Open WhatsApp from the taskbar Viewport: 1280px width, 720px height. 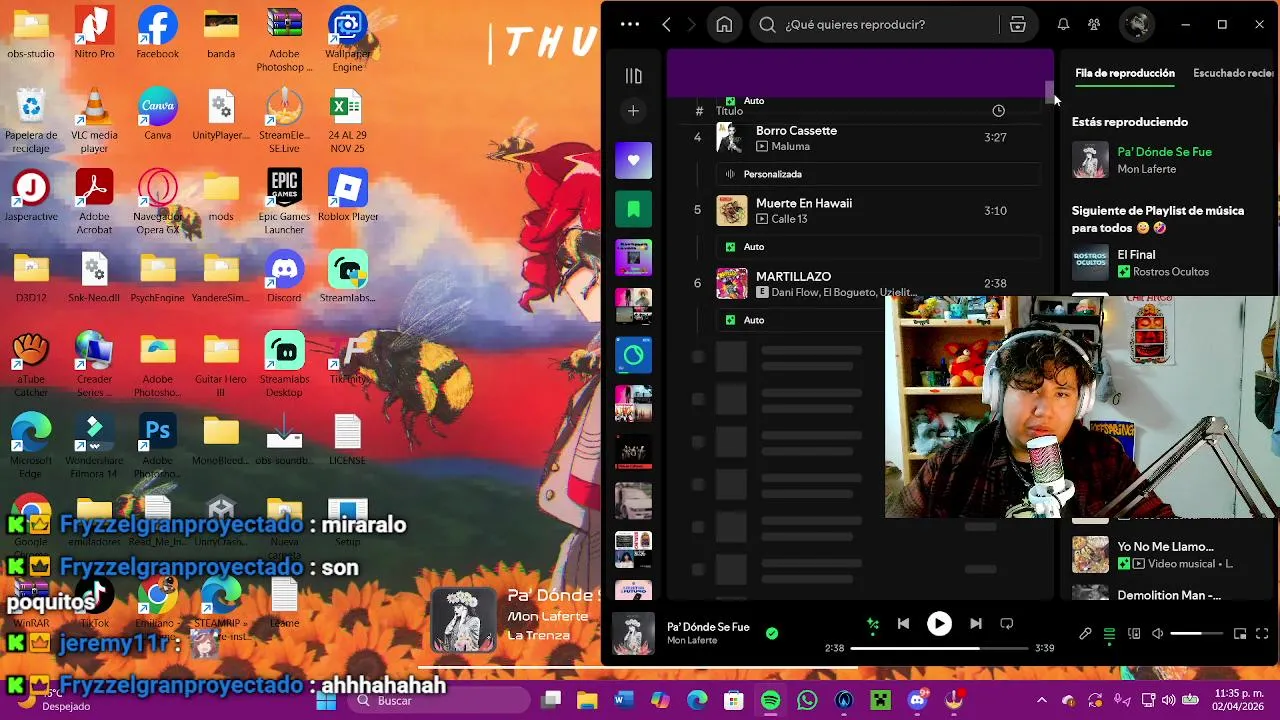(807, 701)
